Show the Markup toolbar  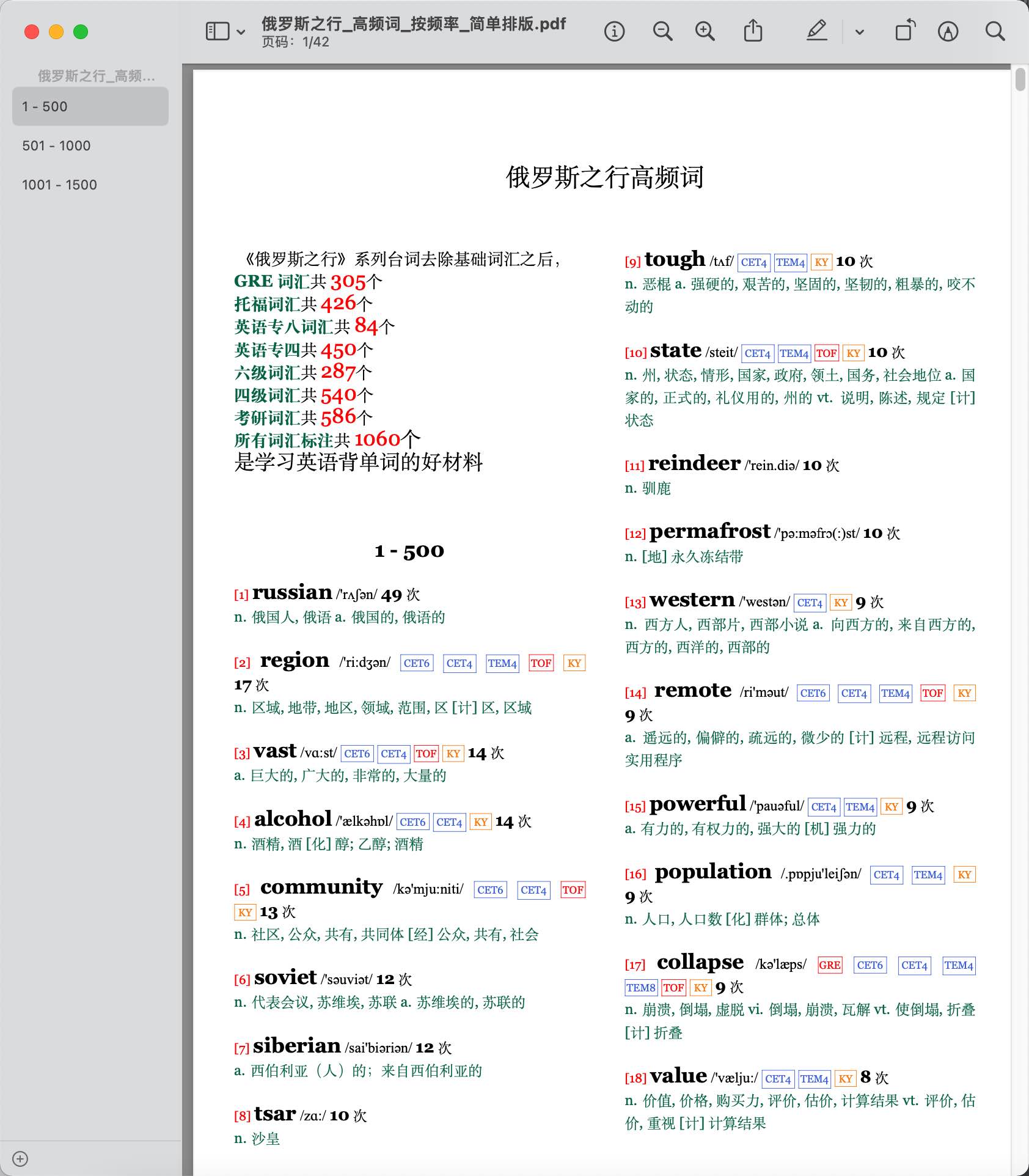coord(948,31)
